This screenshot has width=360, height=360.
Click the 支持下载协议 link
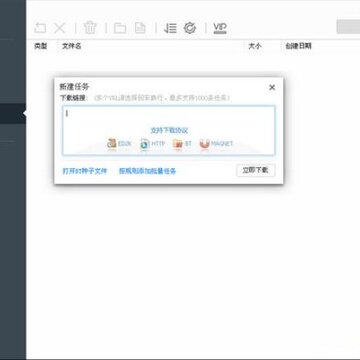[x=169, y=131]
